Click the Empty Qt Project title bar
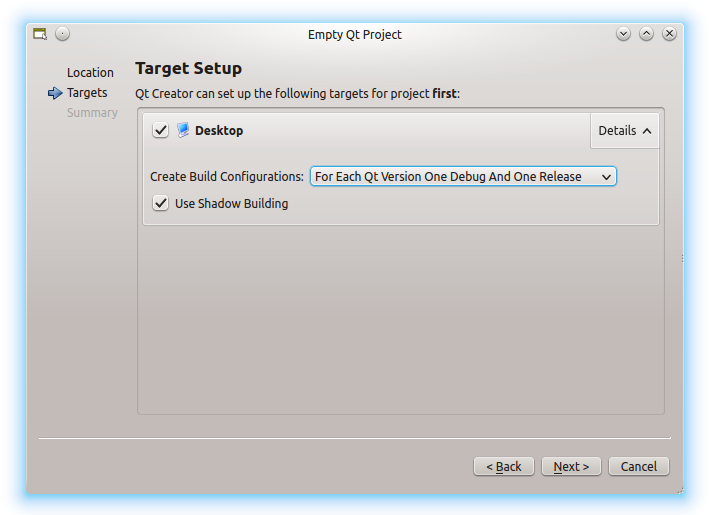Viewport: 709px width, 515px height. 355,34
